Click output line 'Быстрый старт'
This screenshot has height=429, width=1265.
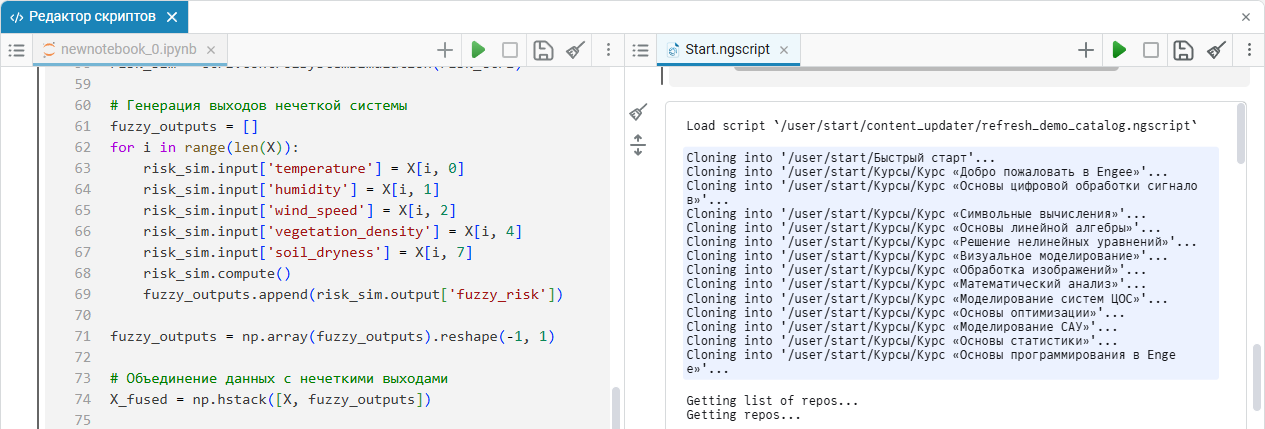[x=841, y=158]
